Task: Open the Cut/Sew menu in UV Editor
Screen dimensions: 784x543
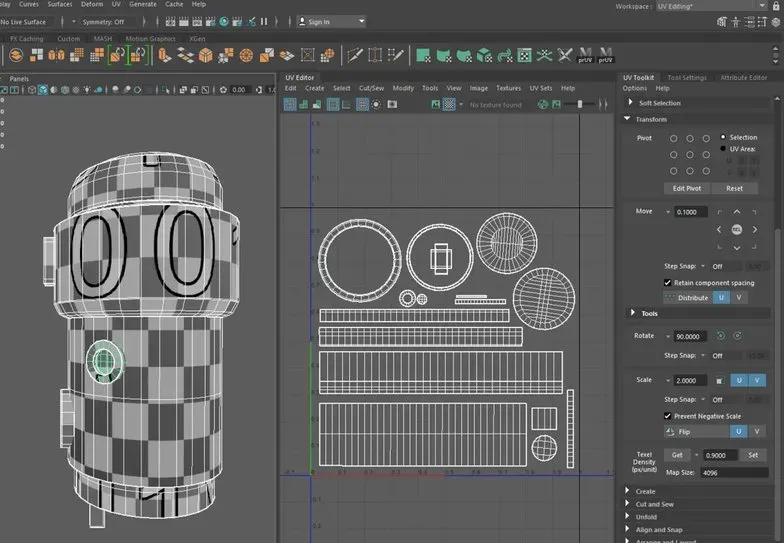Action: click(x=372, y=88)
